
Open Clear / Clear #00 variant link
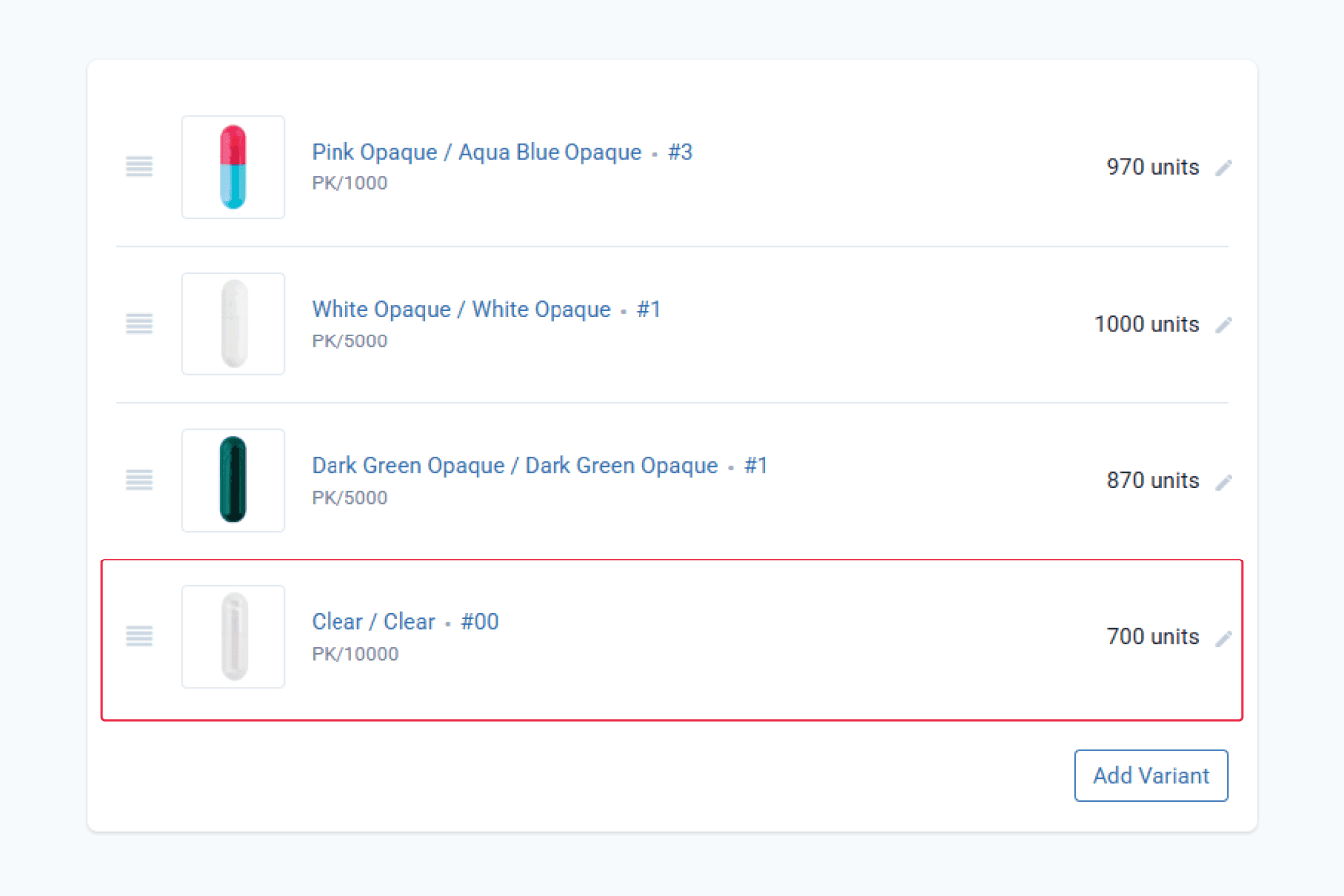click(405, 621)
